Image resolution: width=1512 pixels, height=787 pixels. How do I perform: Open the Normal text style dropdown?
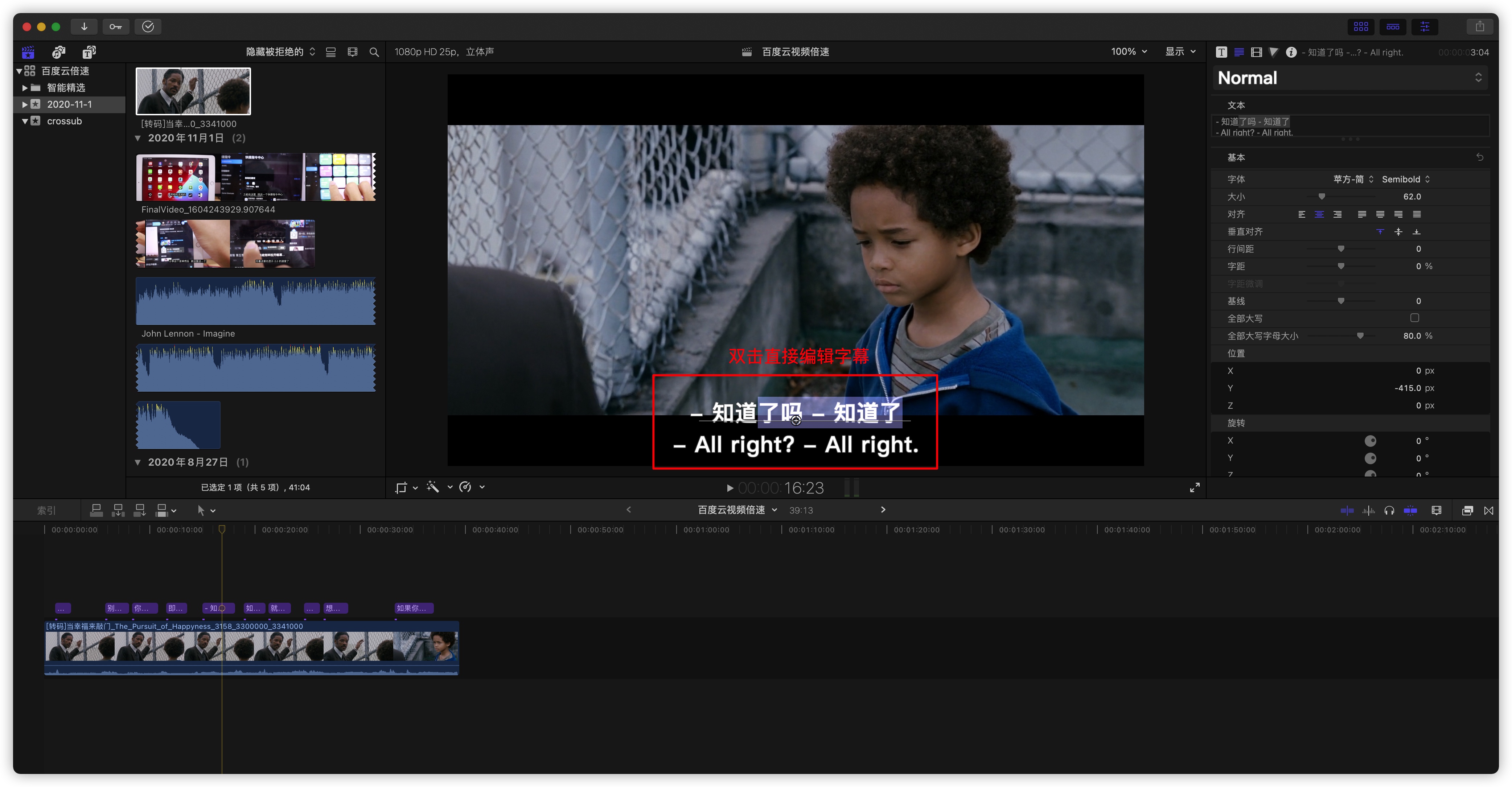pyautogui.click(x=1349, y=78)
